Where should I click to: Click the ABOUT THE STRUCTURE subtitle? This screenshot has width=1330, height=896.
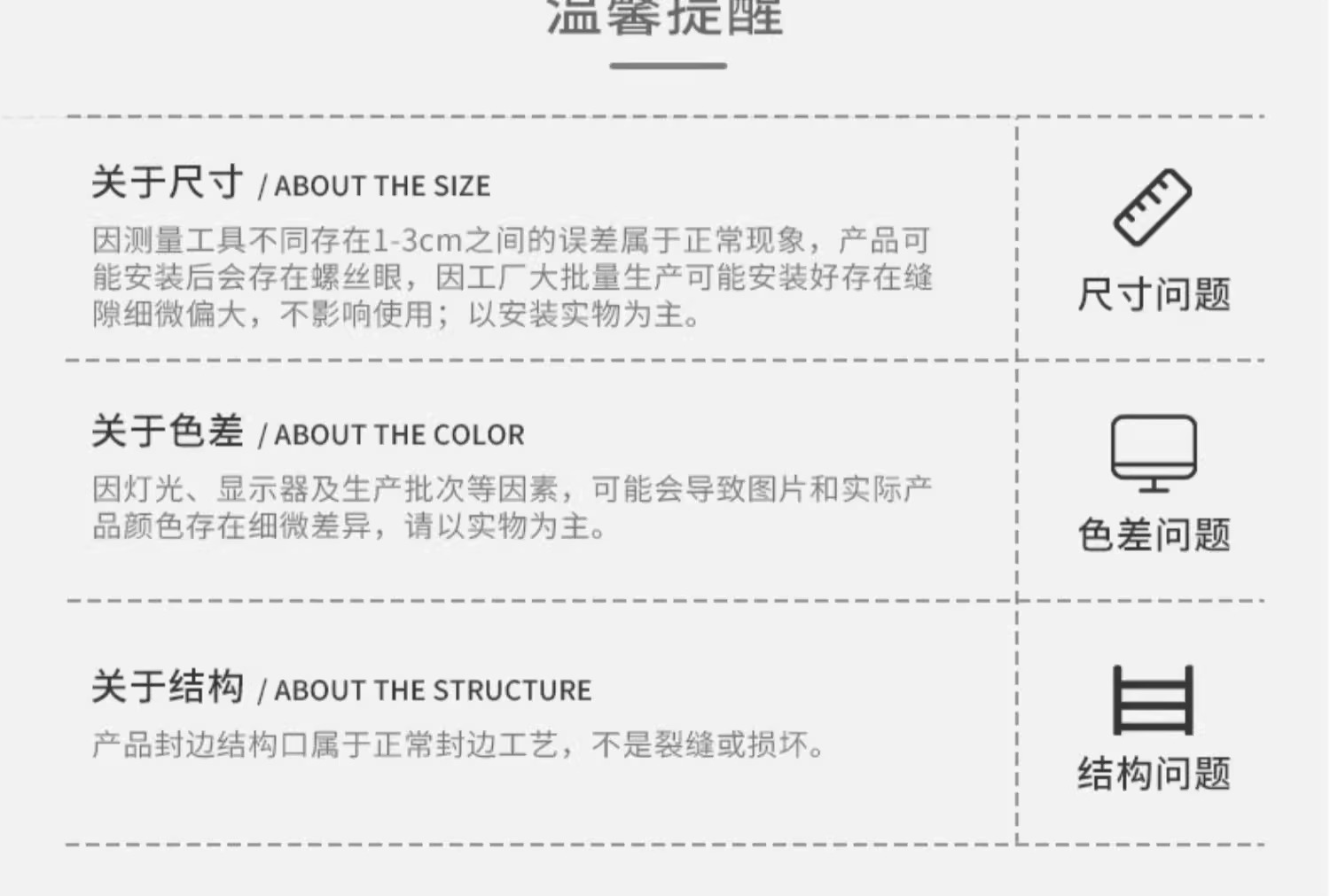coord(433,690)
